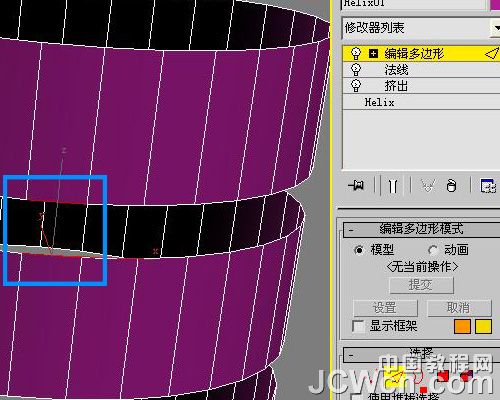Select the red Polygon sub-object icon
This screenshot has width=500, height=400.
point(443,376)
